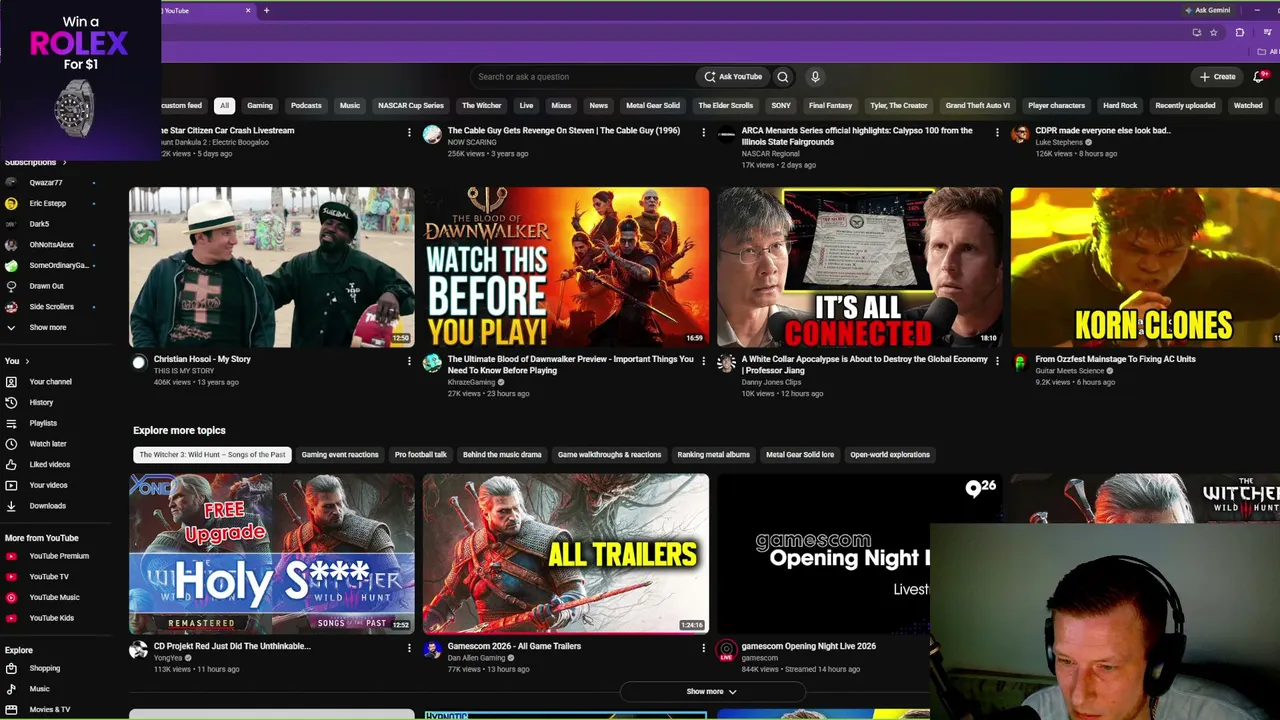Open more options for Christian Hosoi video
The height and width of the screenshot is (720, 1280).
(x=409, y=360)
